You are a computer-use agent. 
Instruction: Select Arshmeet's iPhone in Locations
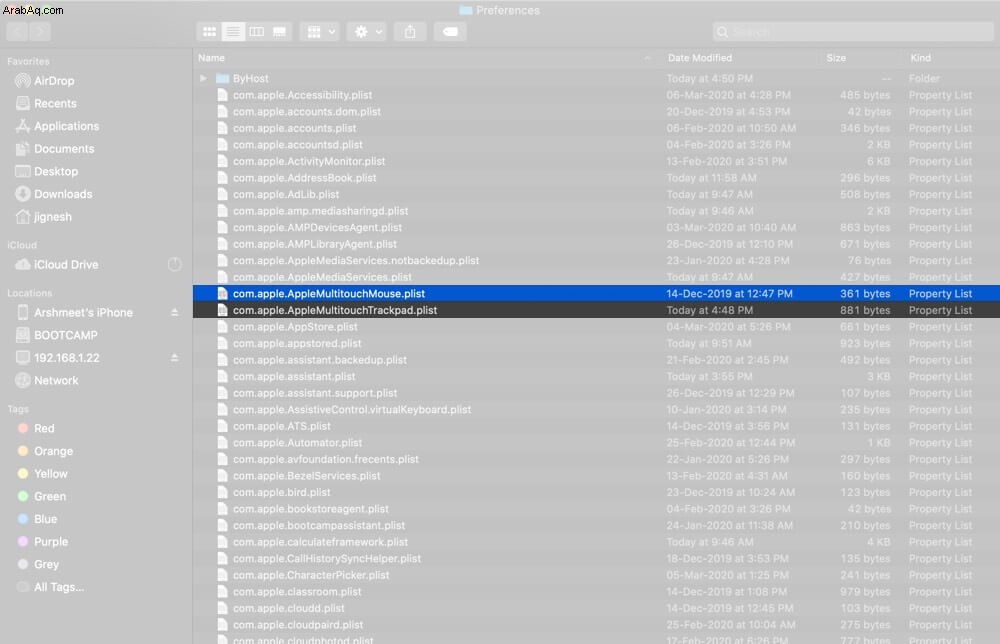74,312
